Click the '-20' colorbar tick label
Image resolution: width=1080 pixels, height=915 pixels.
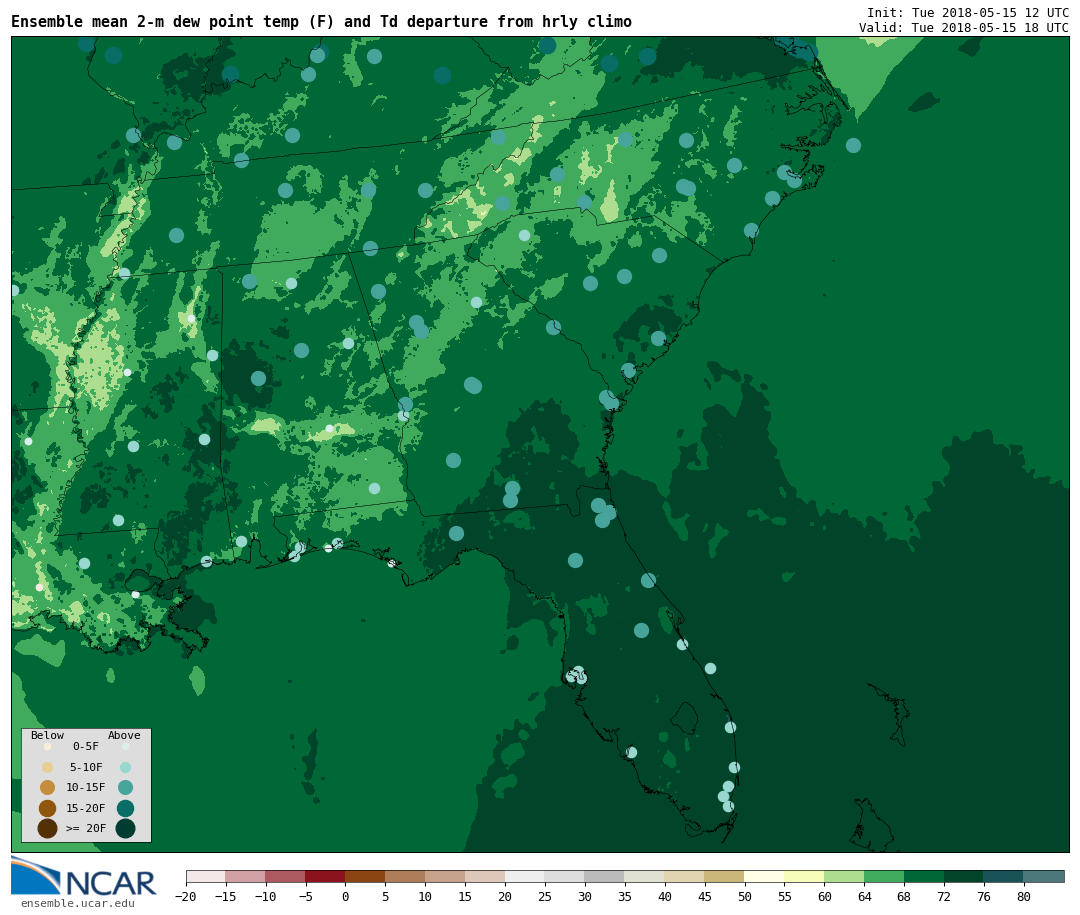[186, 896]
